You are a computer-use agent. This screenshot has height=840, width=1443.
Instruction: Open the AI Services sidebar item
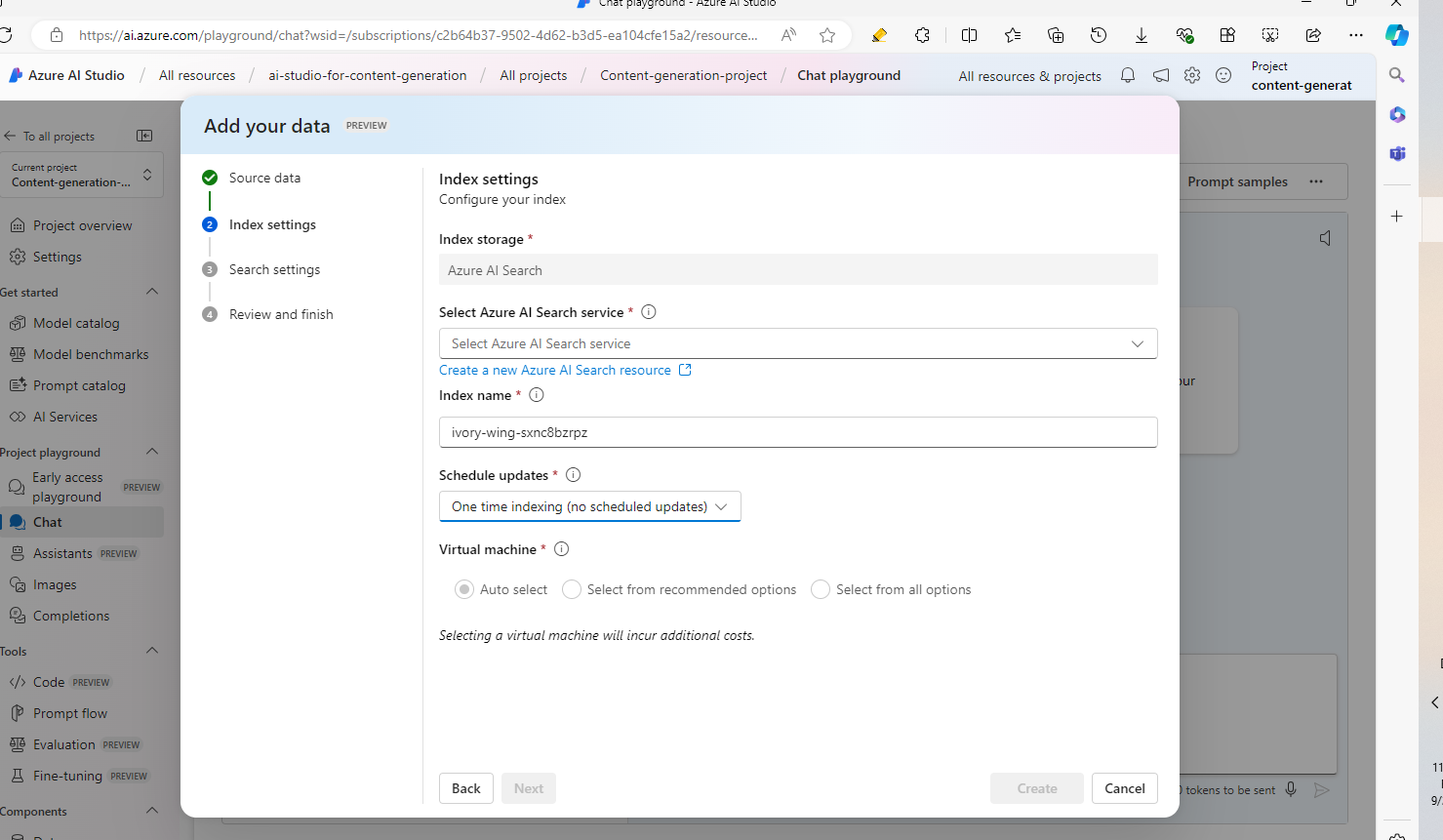[64, 417]
